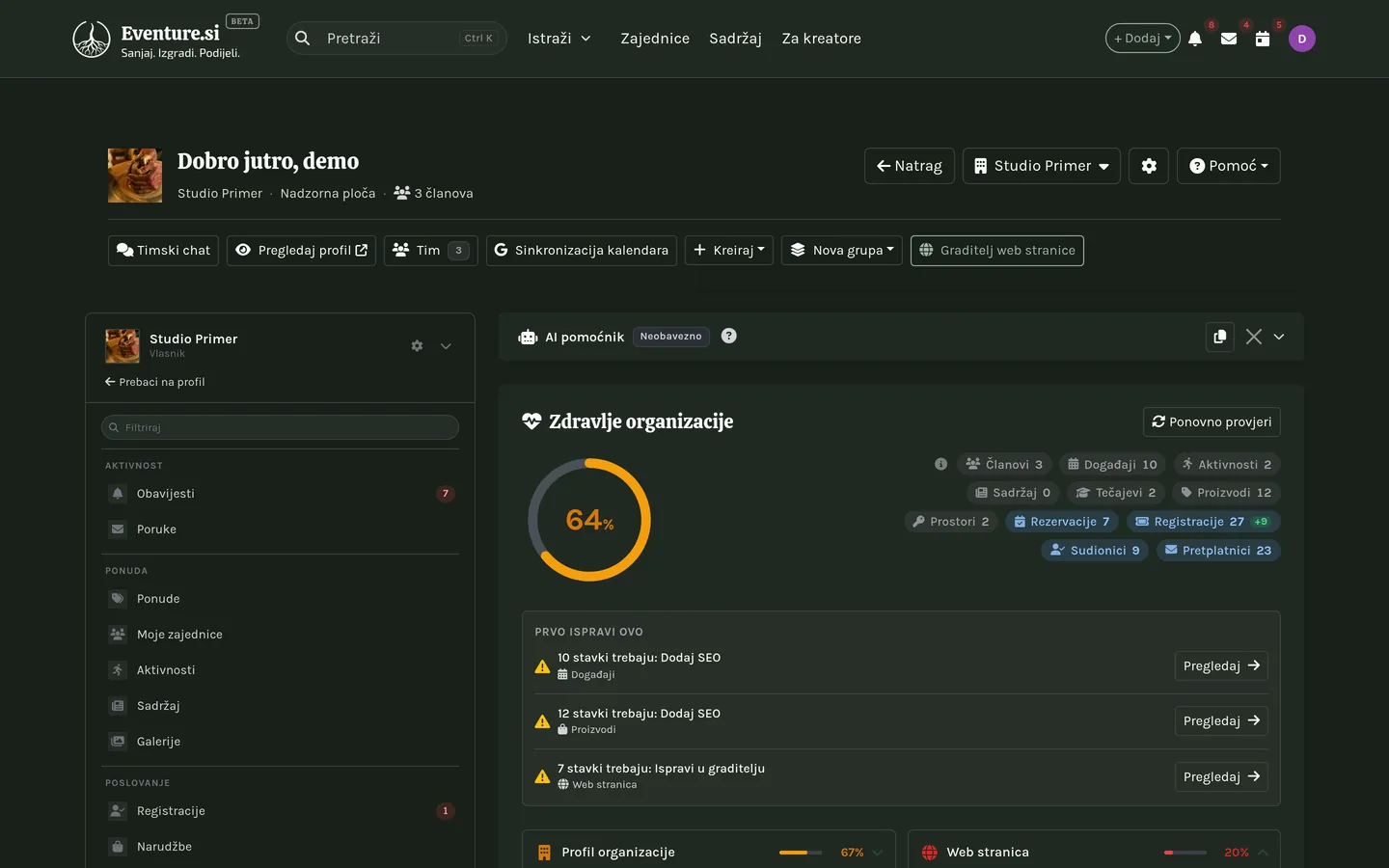The width and height of the screenshot is (1389, 868).
Task: Click the info icon beside Članovi chip
Action: pyautogui.click(x=940, y=464)
